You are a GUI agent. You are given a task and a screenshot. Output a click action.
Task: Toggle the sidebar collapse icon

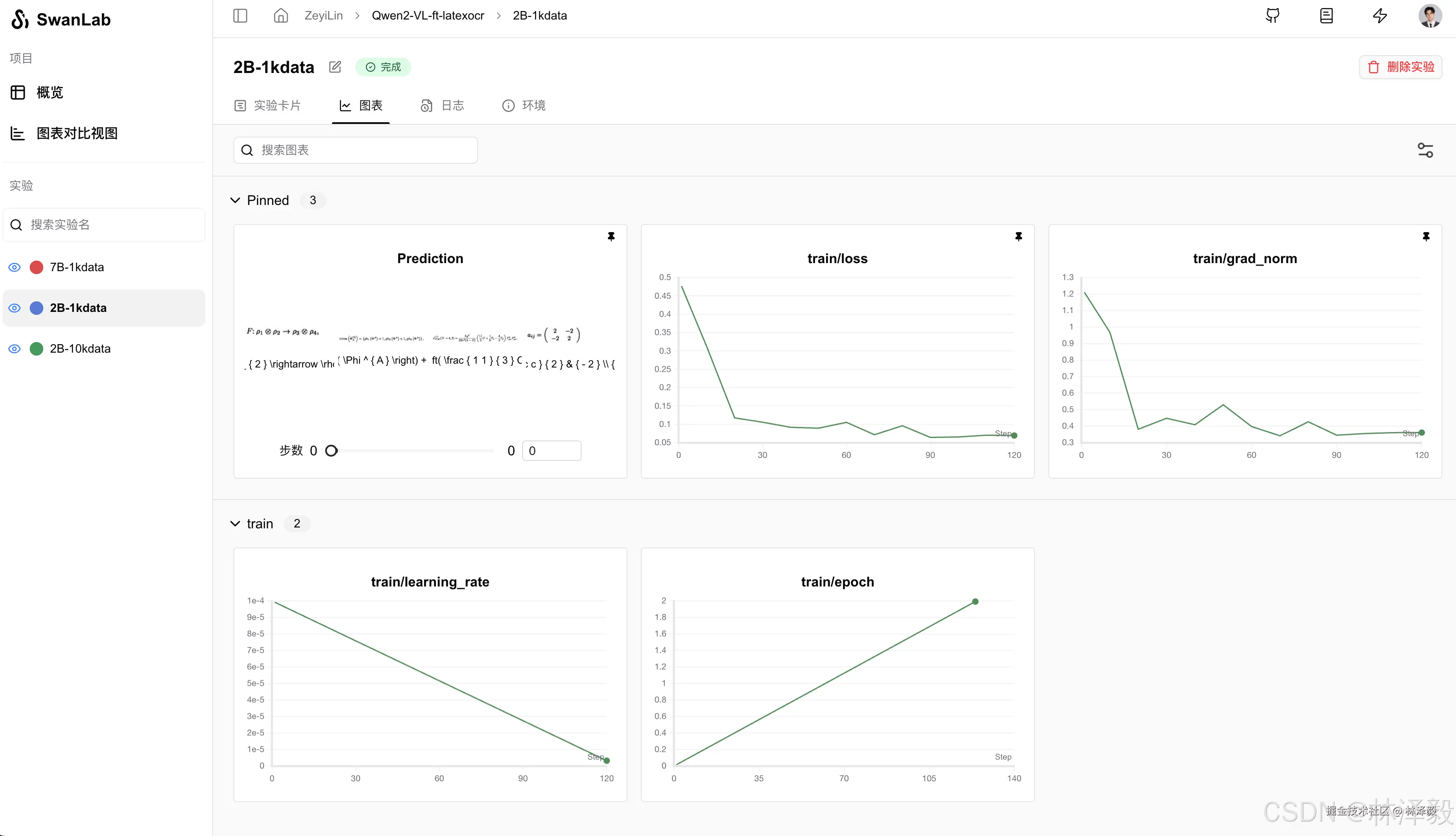point(240,16)
